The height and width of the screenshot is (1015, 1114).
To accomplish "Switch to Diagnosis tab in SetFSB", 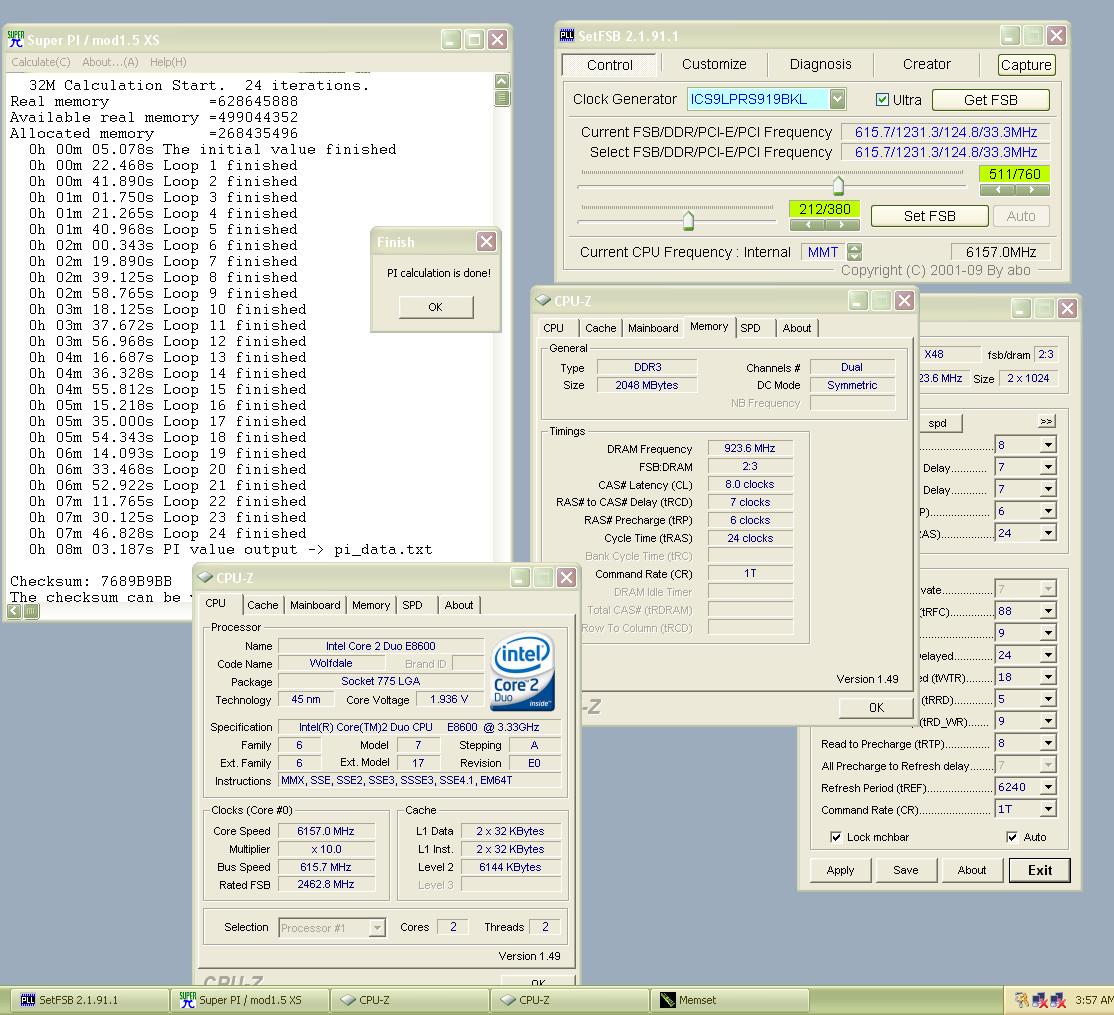I will point(821,64).
